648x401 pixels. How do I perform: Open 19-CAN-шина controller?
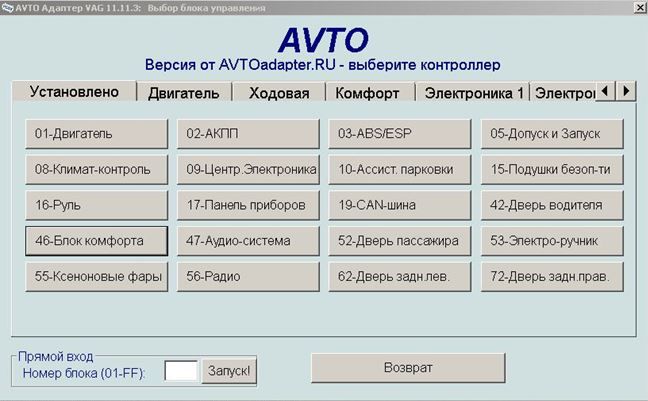(400, 205)
